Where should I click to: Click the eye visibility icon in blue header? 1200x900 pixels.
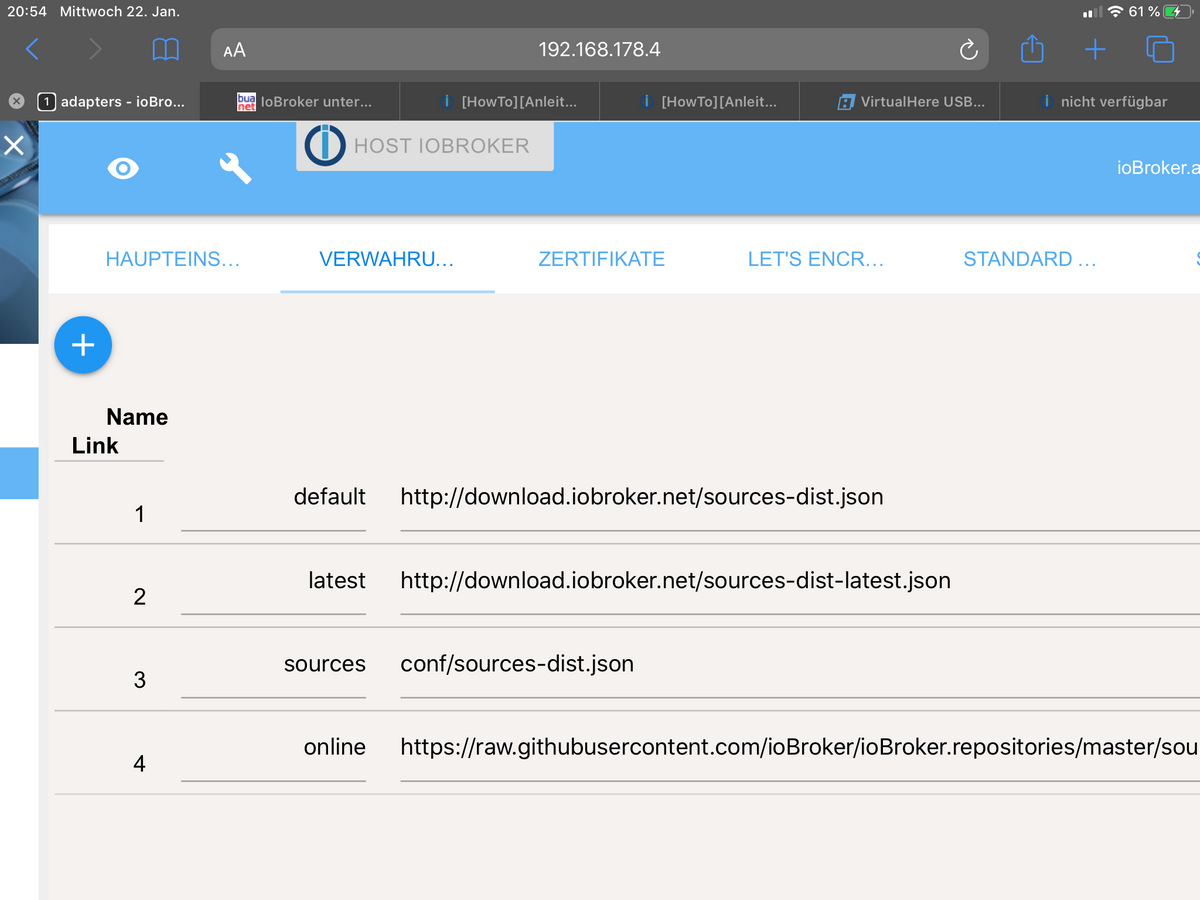pos(123,168)
